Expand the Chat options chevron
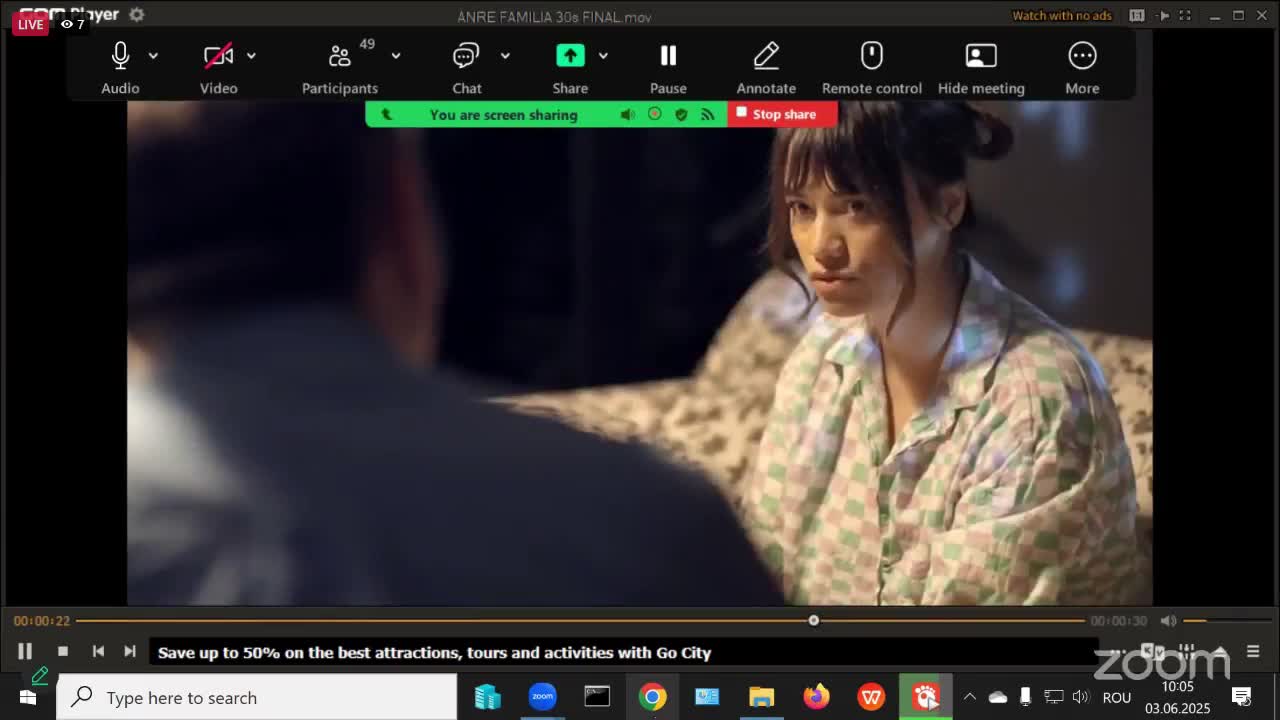Viewport: 1280px width, 720px height. click(505, 56)
